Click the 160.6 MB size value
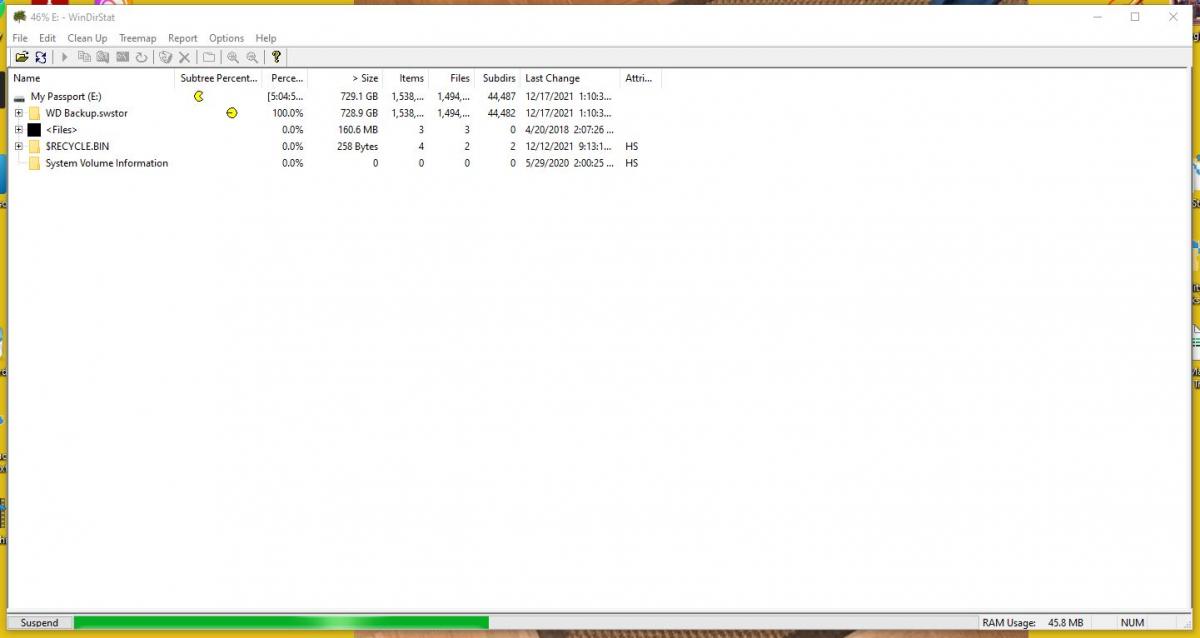 pyautogui.click(x=358, y=130)
